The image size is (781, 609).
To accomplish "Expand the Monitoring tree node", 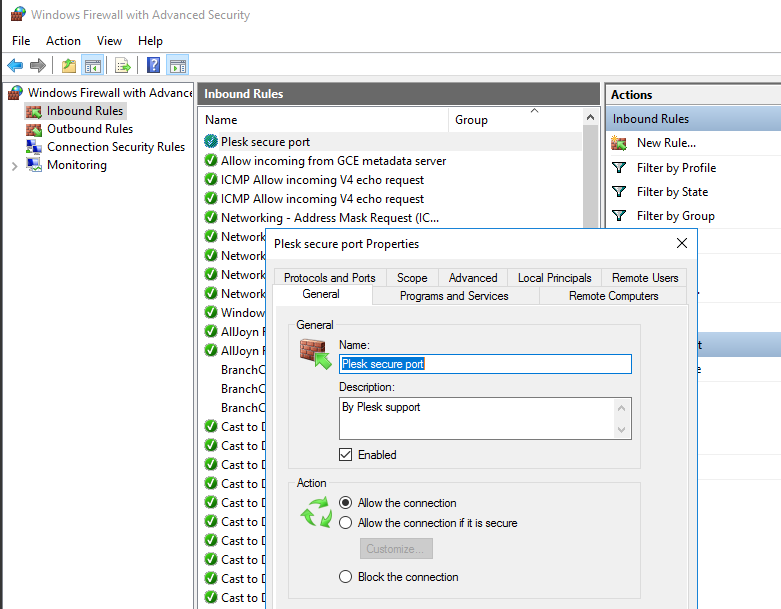I will [x=14, y=166].
